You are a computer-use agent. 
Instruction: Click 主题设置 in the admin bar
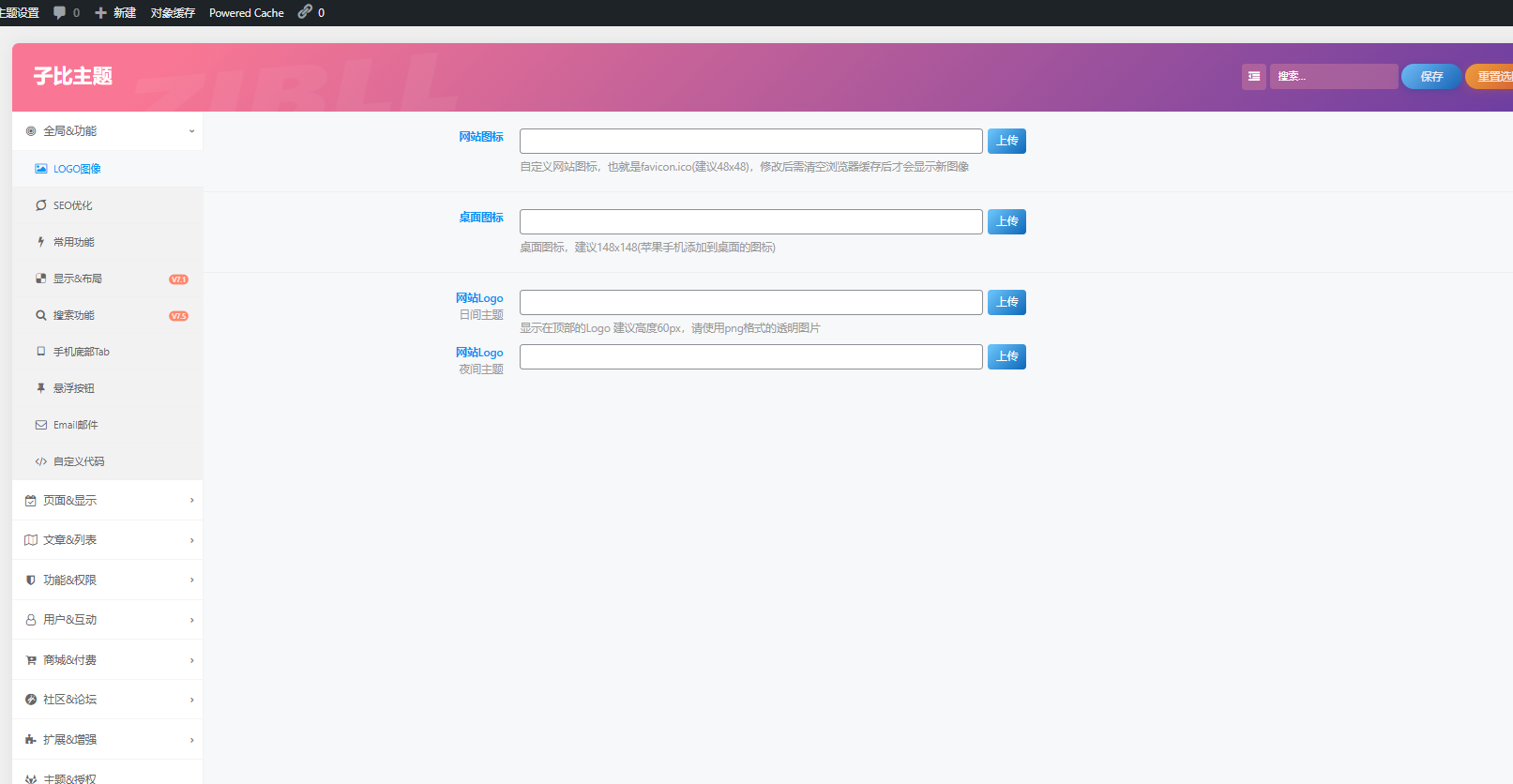pos(20,13)
